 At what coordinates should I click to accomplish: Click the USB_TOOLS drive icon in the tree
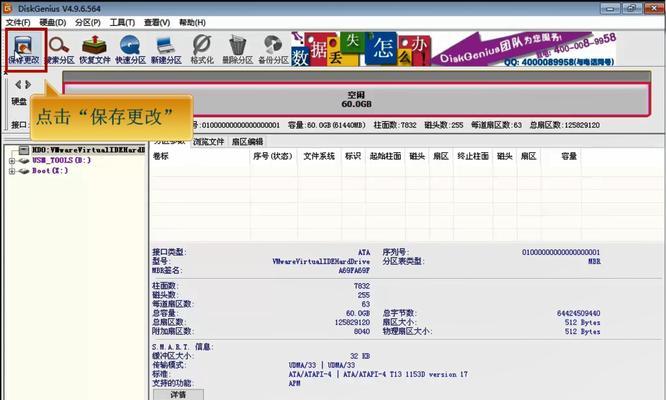[x=24, y=161]
